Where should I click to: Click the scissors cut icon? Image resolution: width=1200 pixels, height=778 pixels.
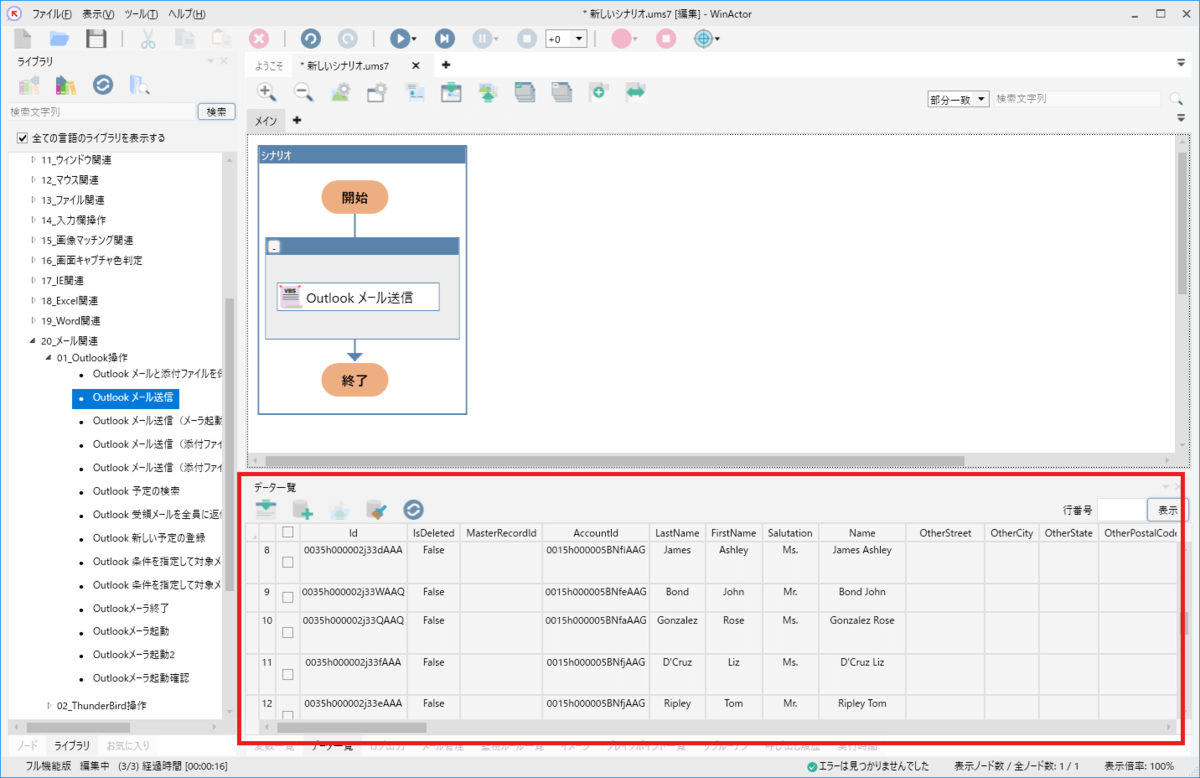(147, 38)
